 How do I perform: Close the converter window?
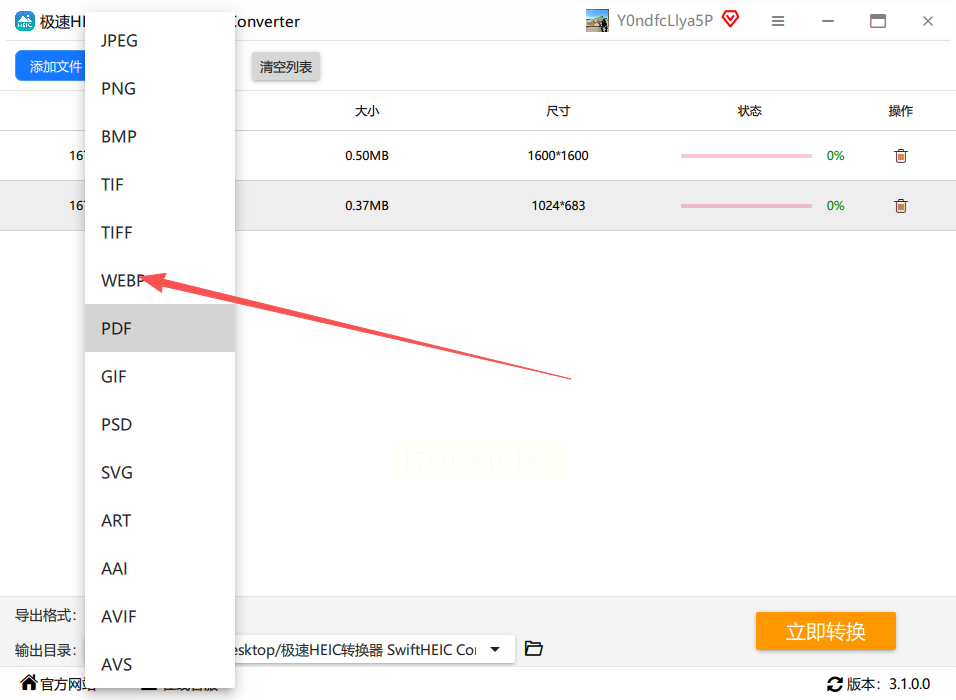[927, 21]
